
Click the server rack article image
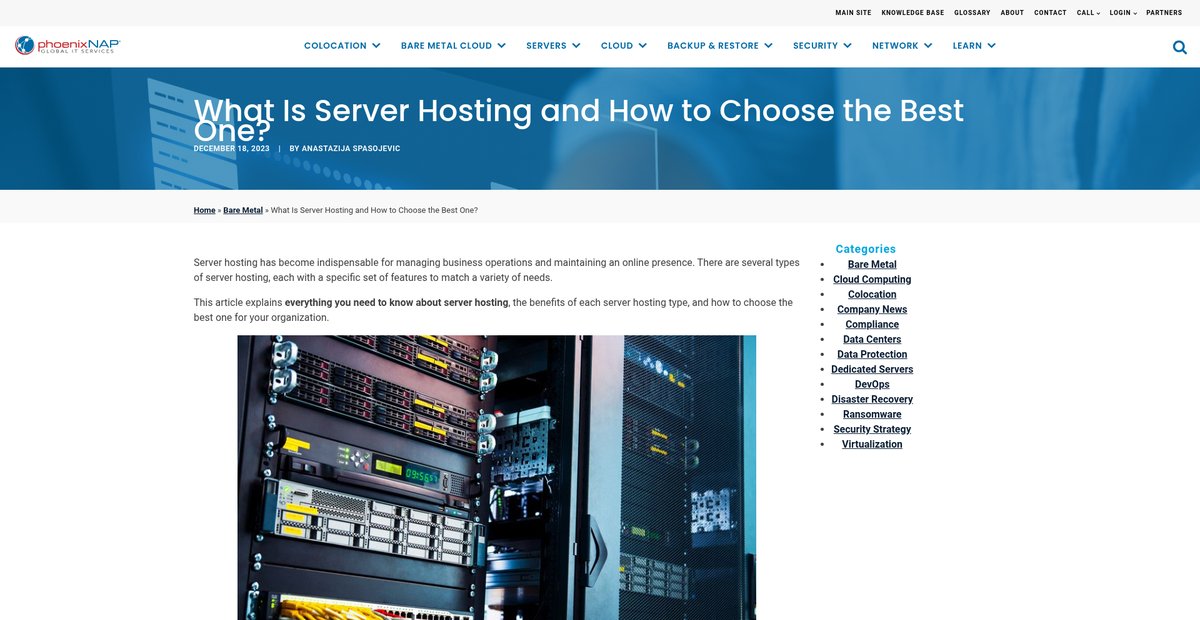coord(496,477)
